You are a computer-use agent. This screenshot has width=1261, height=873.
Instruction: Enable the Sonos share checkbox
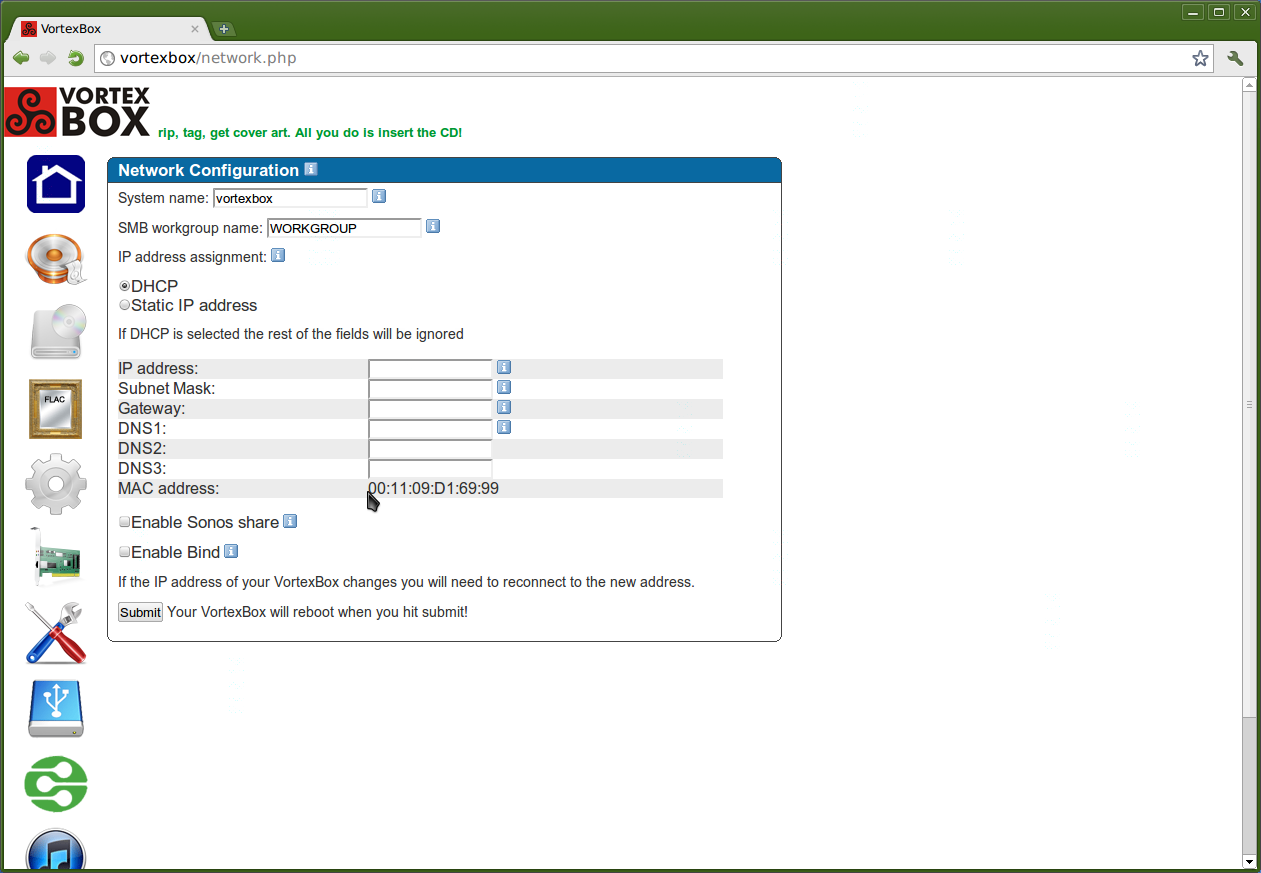125,522
